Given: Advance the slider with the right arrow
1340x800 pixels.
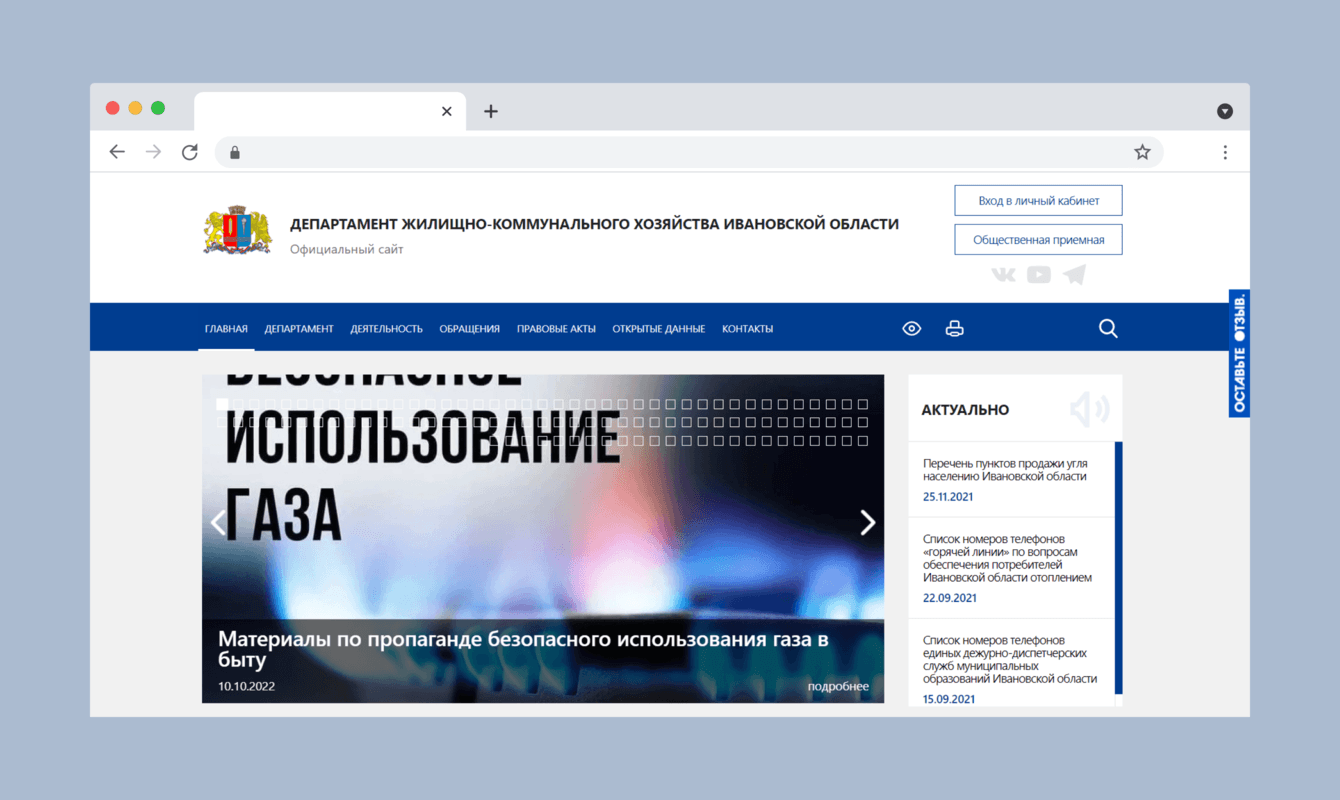Looking at the screenshot, I should [x=866, y=522].
